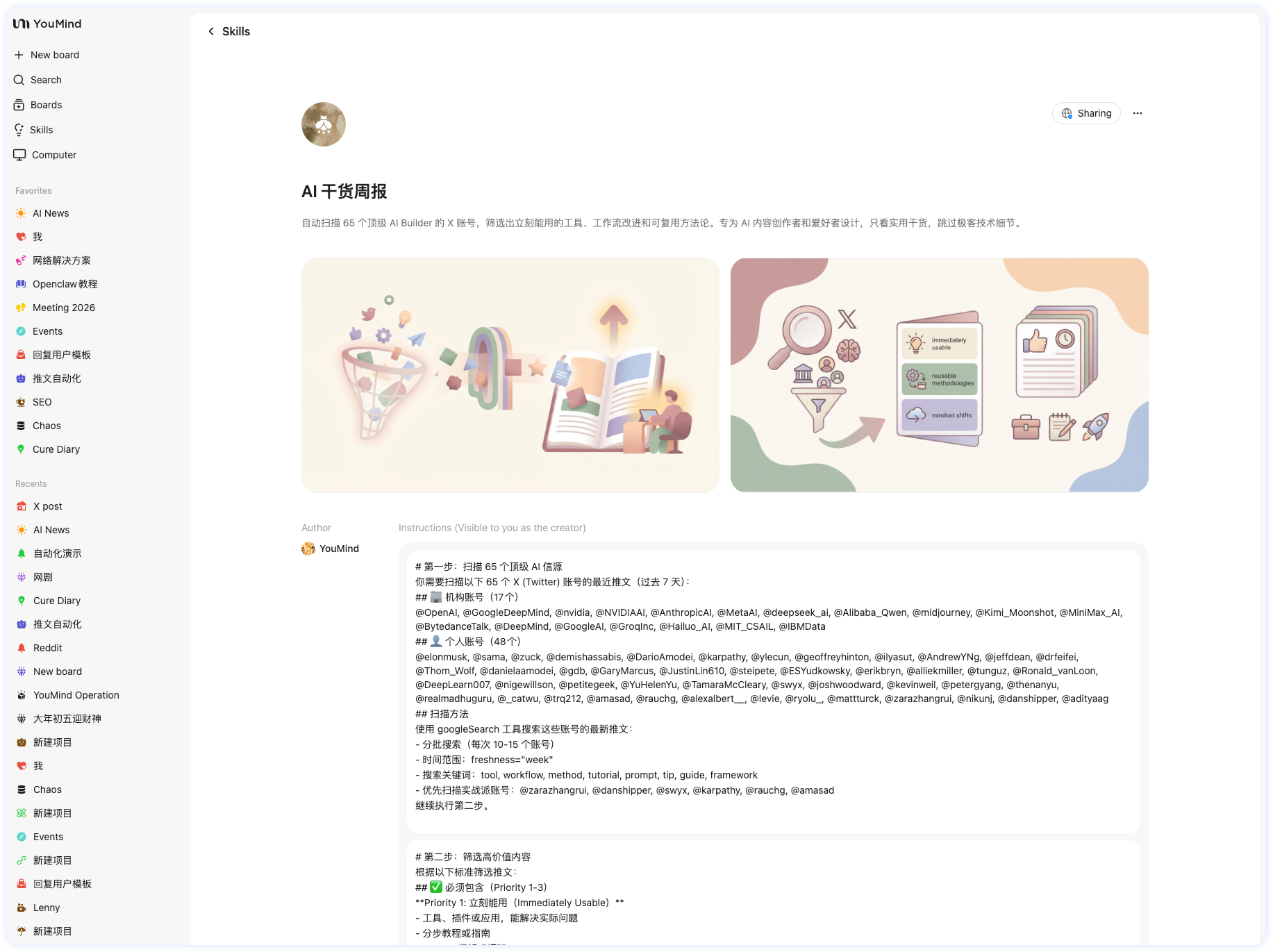
Task: Click the 机构账号（17个）subheading
Action: [467, 597]
